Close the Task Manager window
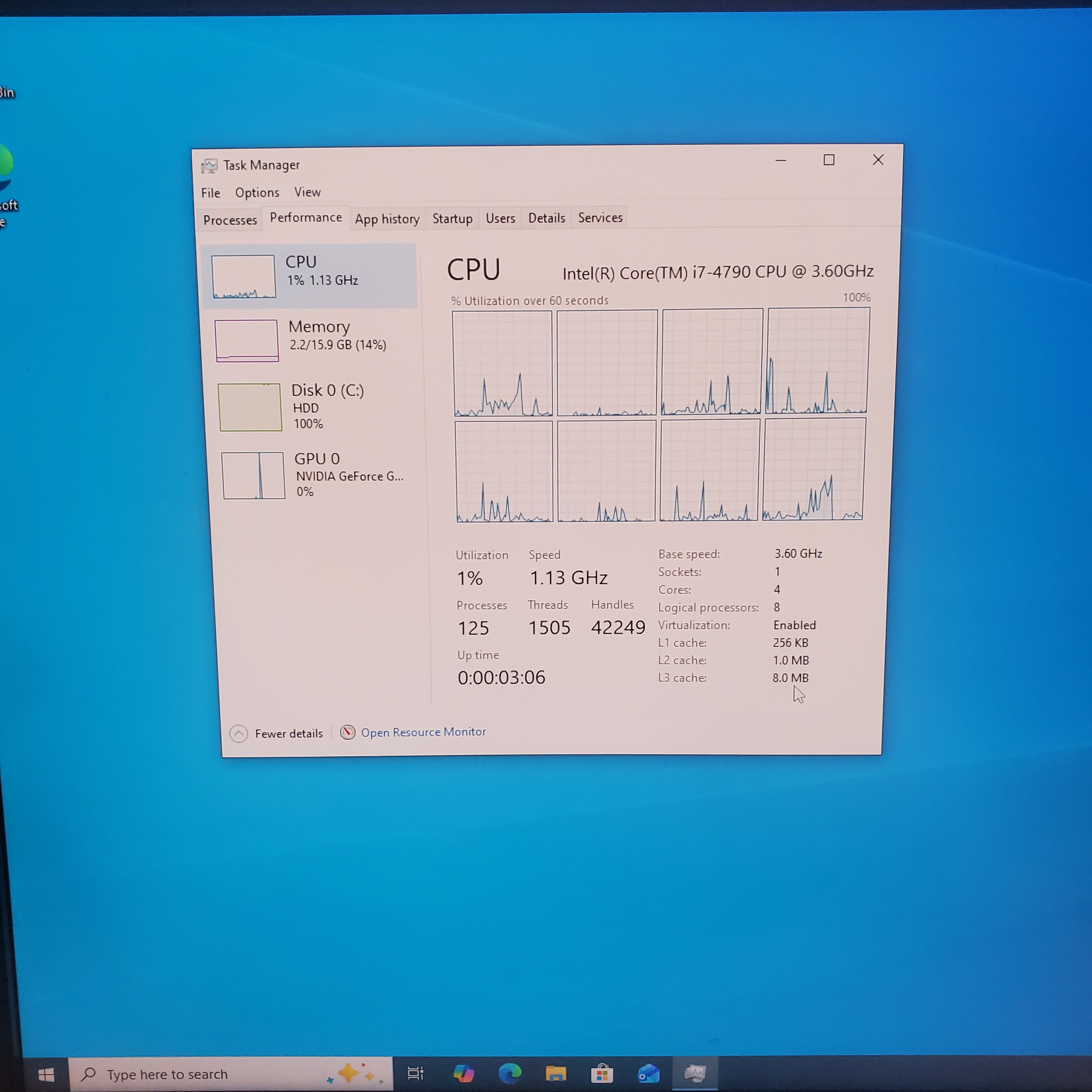This screenshot has width=1092, height=1092. 878,160
